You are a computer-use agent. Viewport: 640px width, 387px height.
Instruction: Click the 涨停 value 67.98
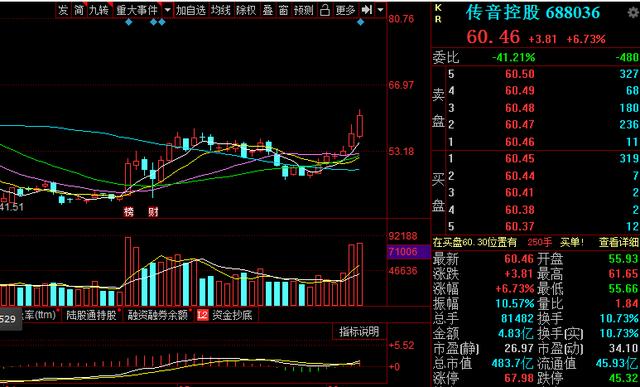[x=519, y=377]
